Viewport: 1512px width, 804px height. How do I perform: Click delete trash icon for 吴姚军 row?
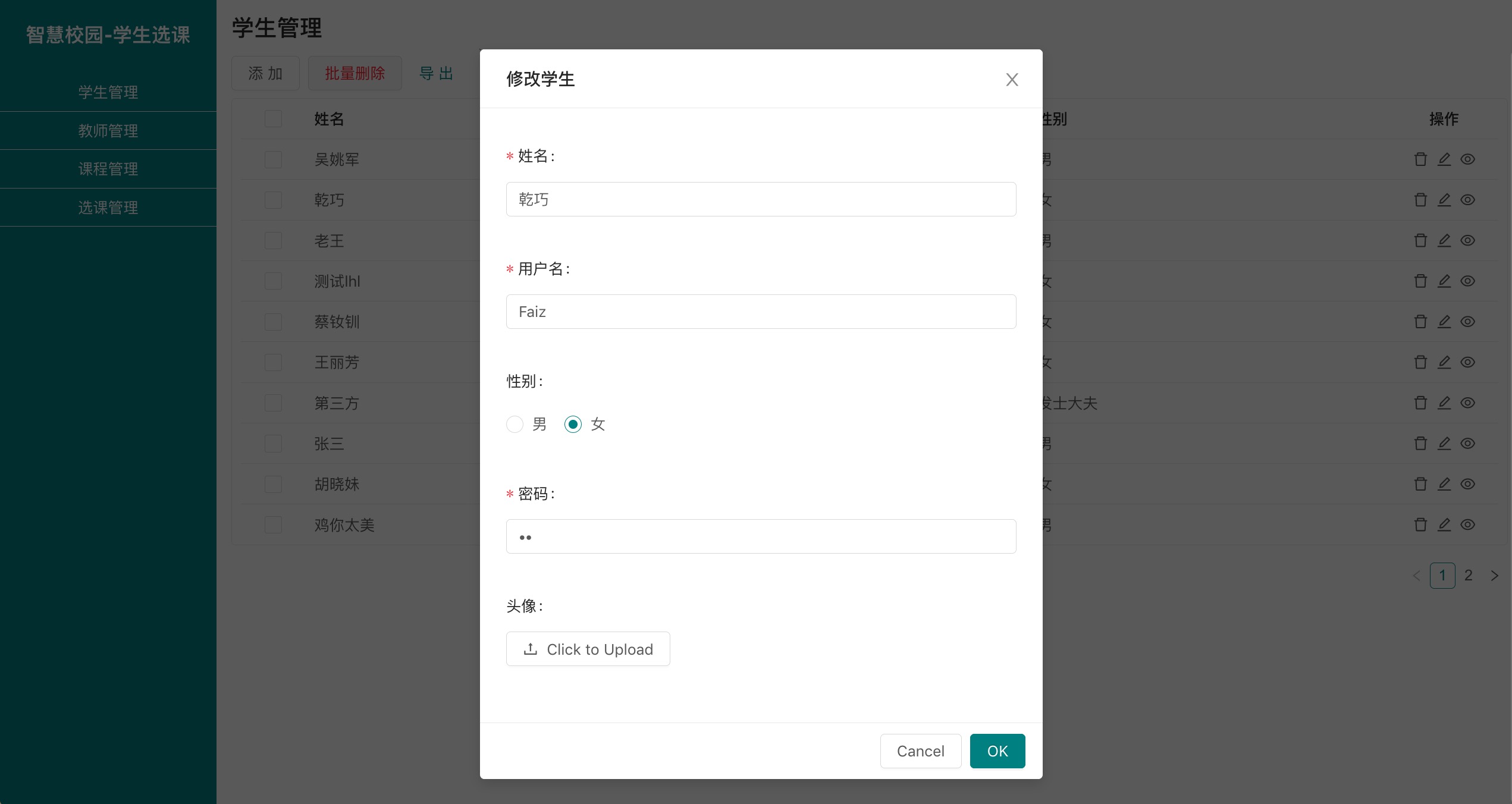1420,159
